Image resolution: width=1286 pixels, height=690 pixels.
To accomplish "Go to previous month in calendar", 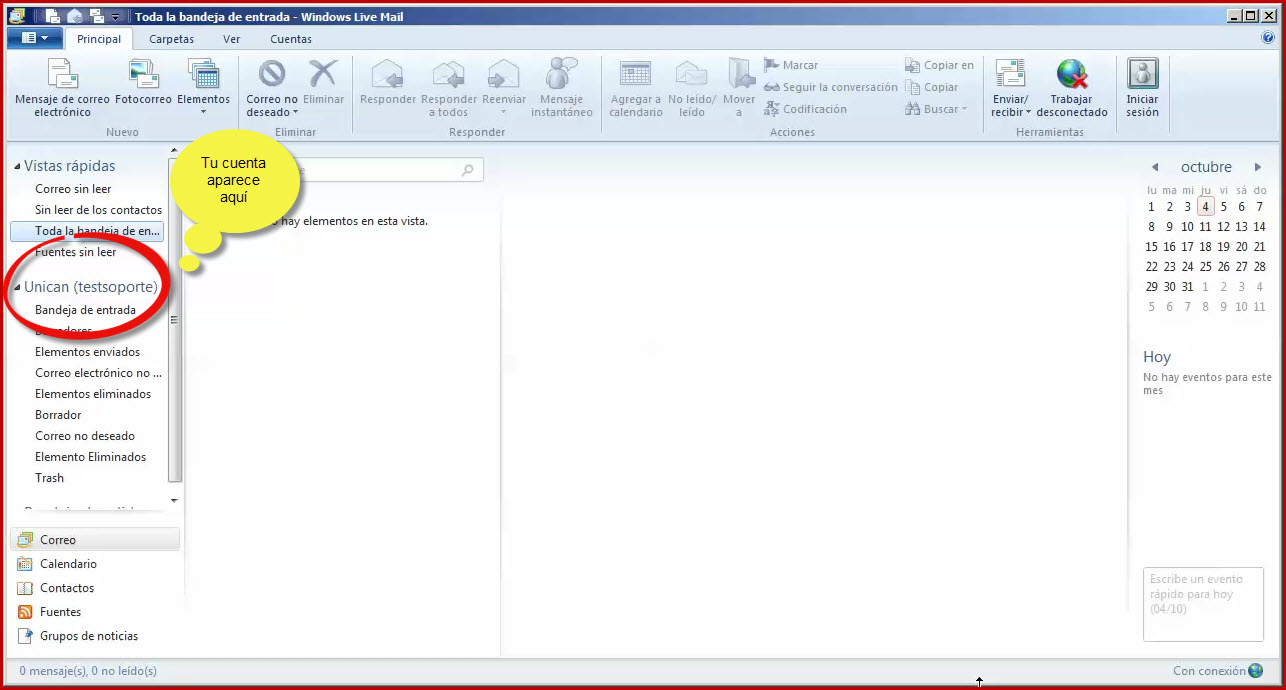I will pyautogui.click(x=1155, y=167).
